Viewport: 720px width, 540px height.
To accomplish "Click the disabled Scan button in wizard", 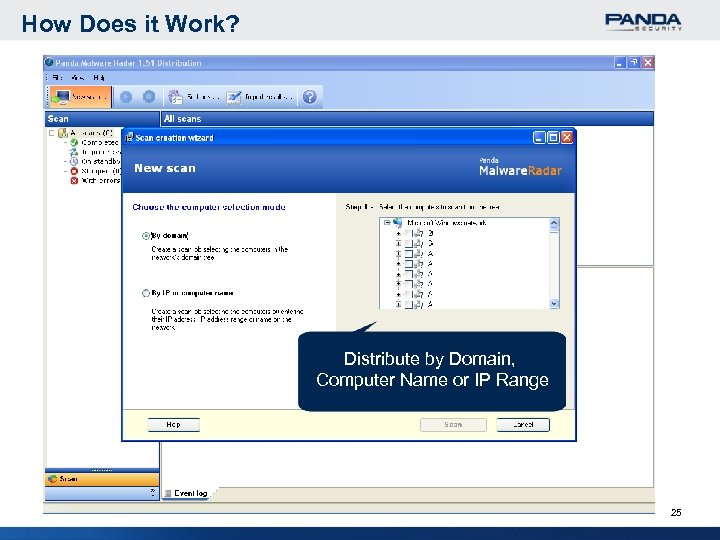I will click(453, 425).
